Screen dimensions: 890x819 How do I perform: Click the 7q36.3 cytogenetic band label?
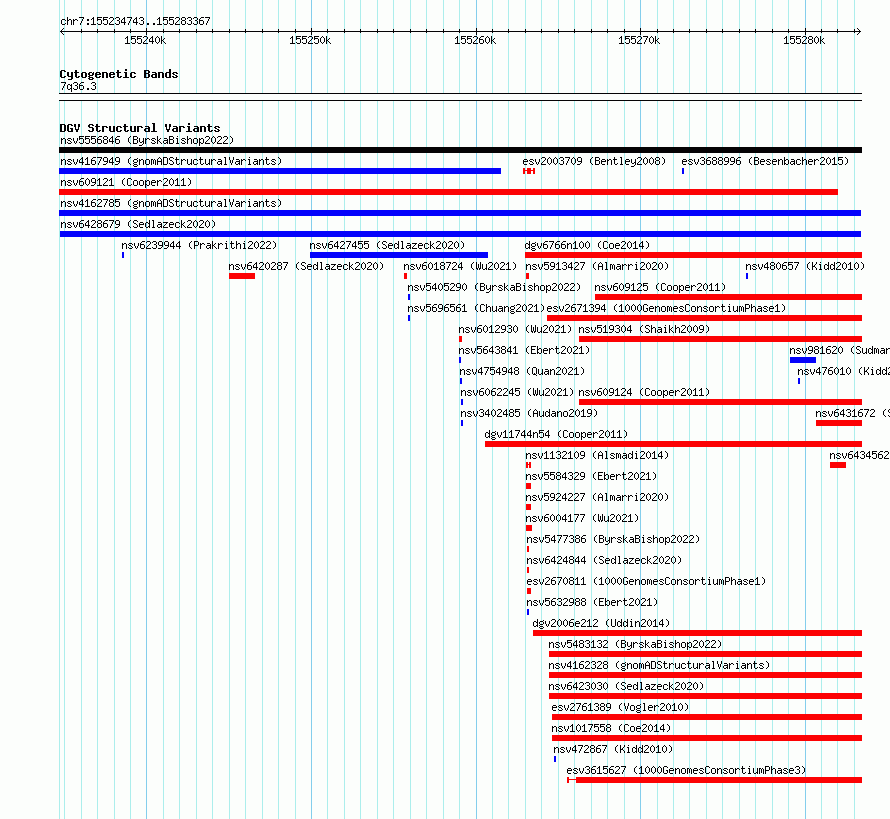pyautogui.click(x=78, y=86)
